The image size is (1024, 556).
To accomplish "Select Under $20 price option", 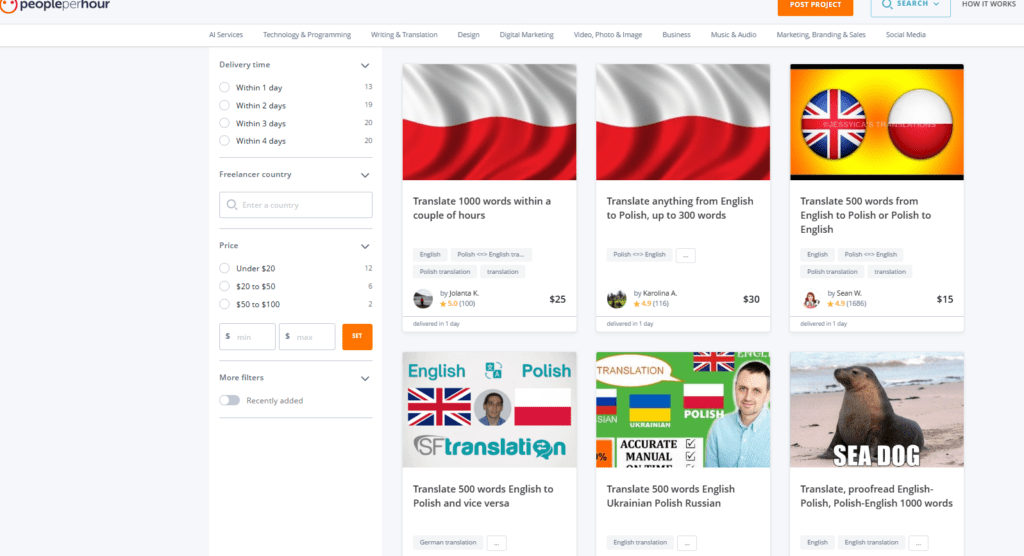I will click(225, 269).
